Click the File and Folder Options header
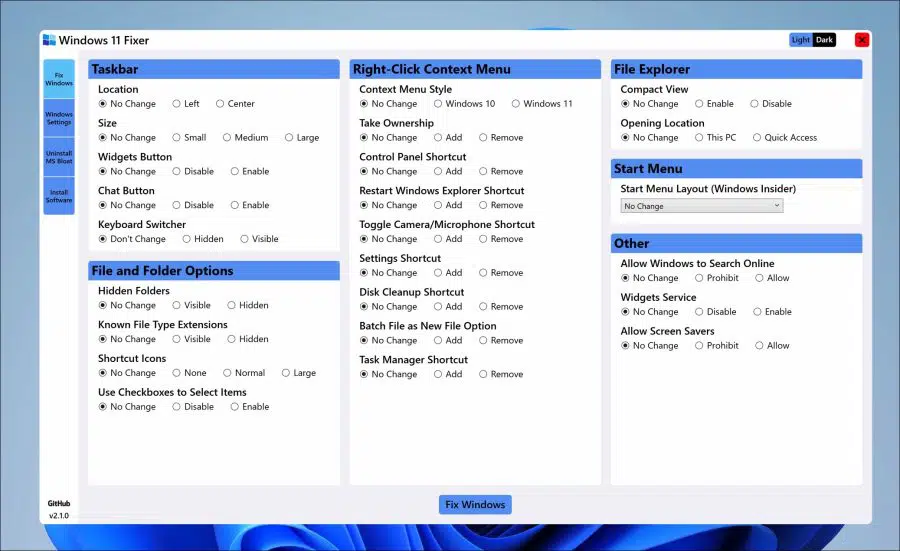The height and width of the screenshot is (551, 900). tap(214, 270)
